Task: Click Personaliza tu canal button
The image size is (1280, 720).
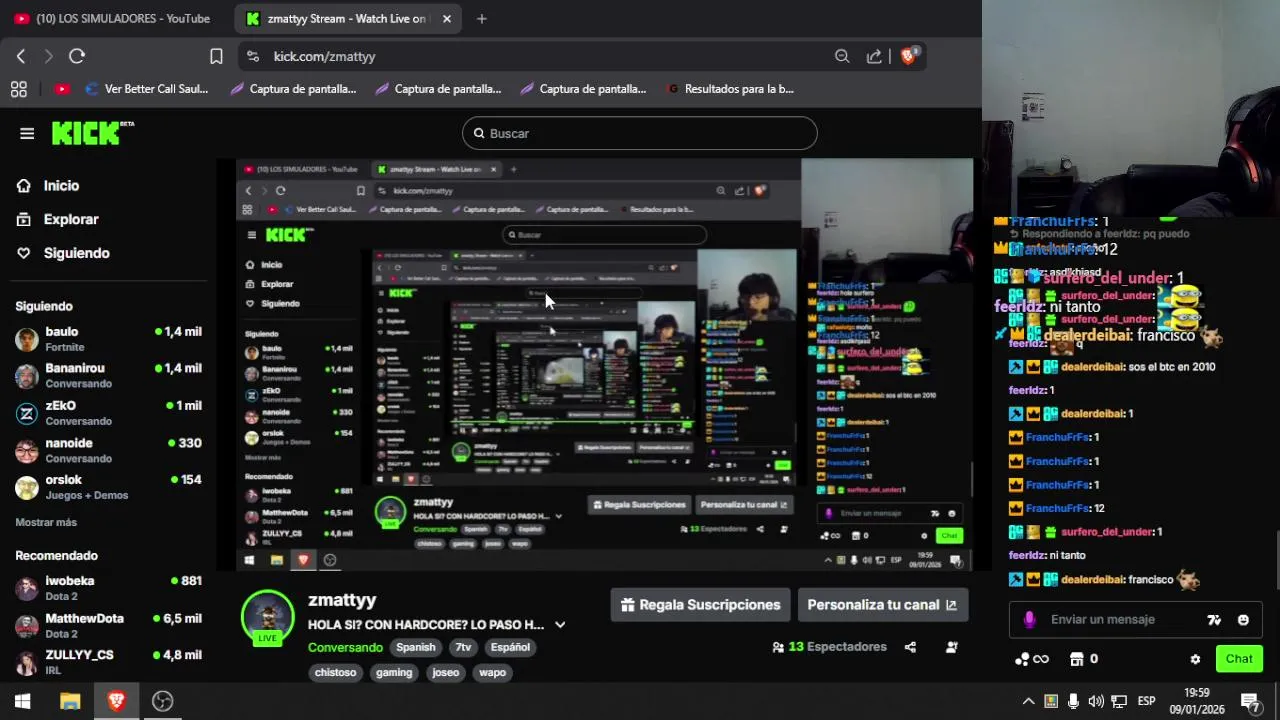Action: [x=883, y=605]
